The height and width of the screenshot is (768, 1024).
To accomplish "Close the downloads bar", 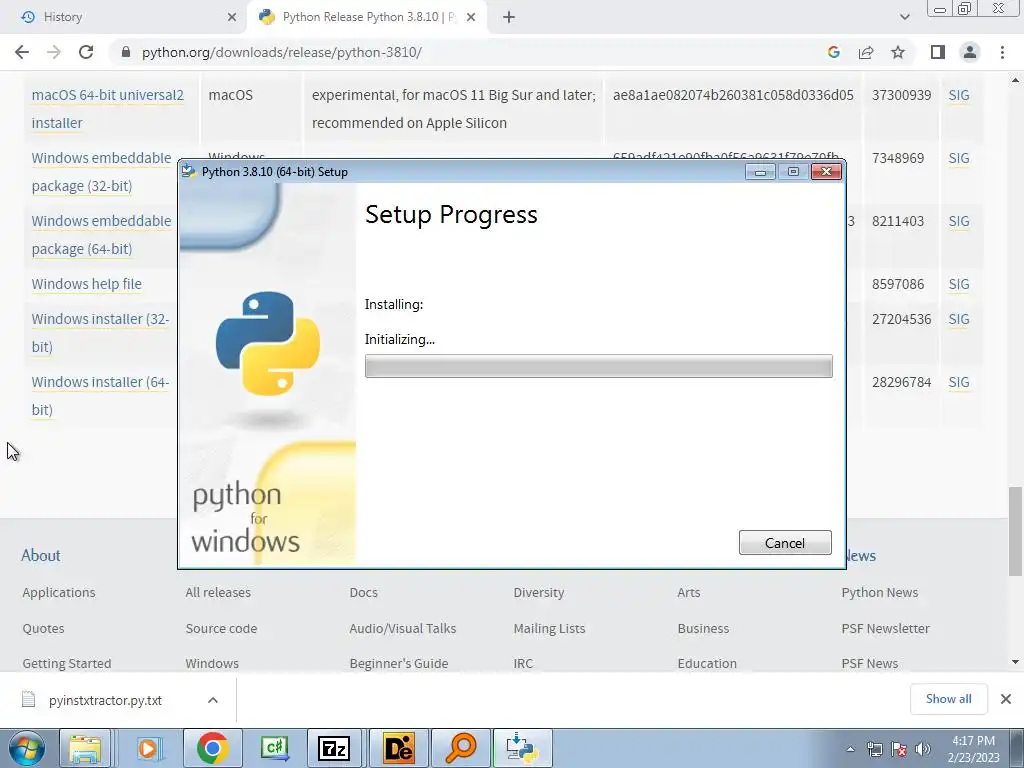I will (1006, 699).
